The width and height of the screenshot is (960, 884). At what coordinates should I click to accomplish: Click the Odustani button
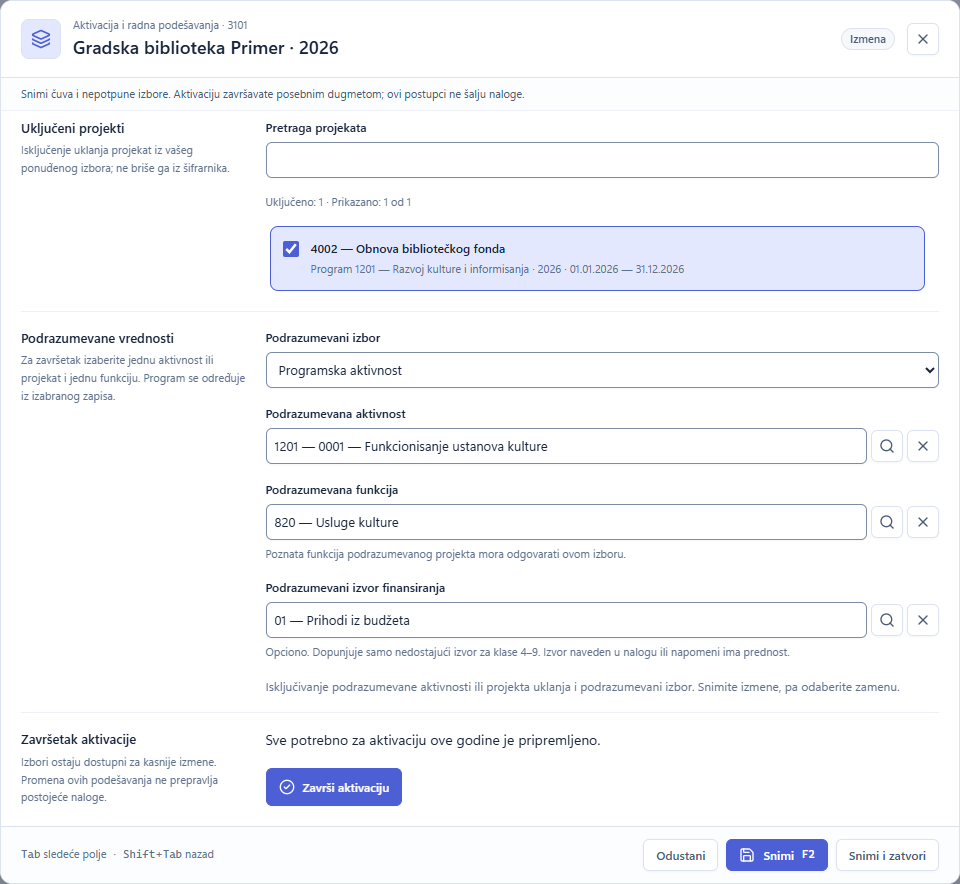[x=680, y=855]
